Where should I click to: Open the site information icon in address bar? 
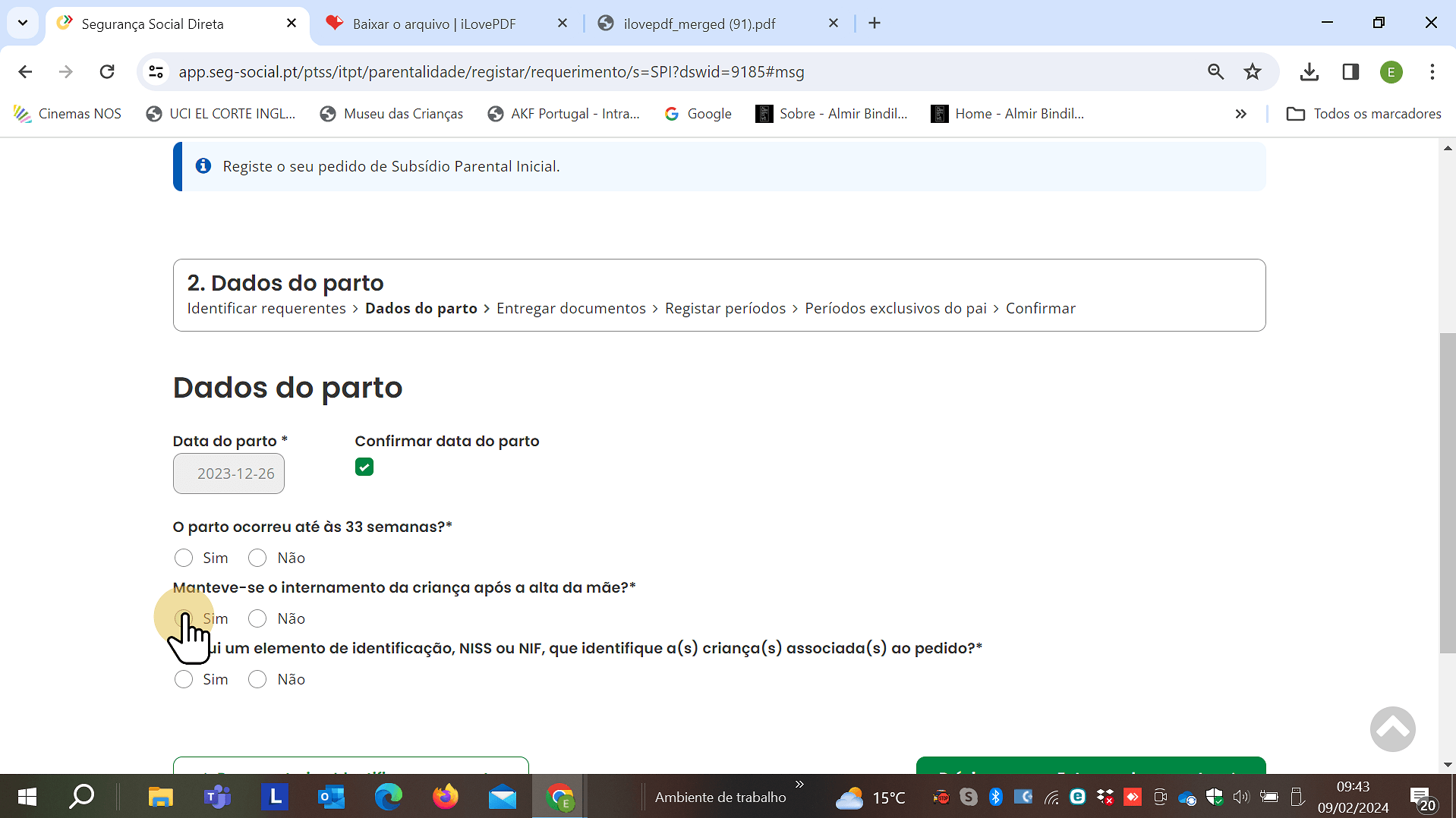pyautogui.click(x=156, y=71)
